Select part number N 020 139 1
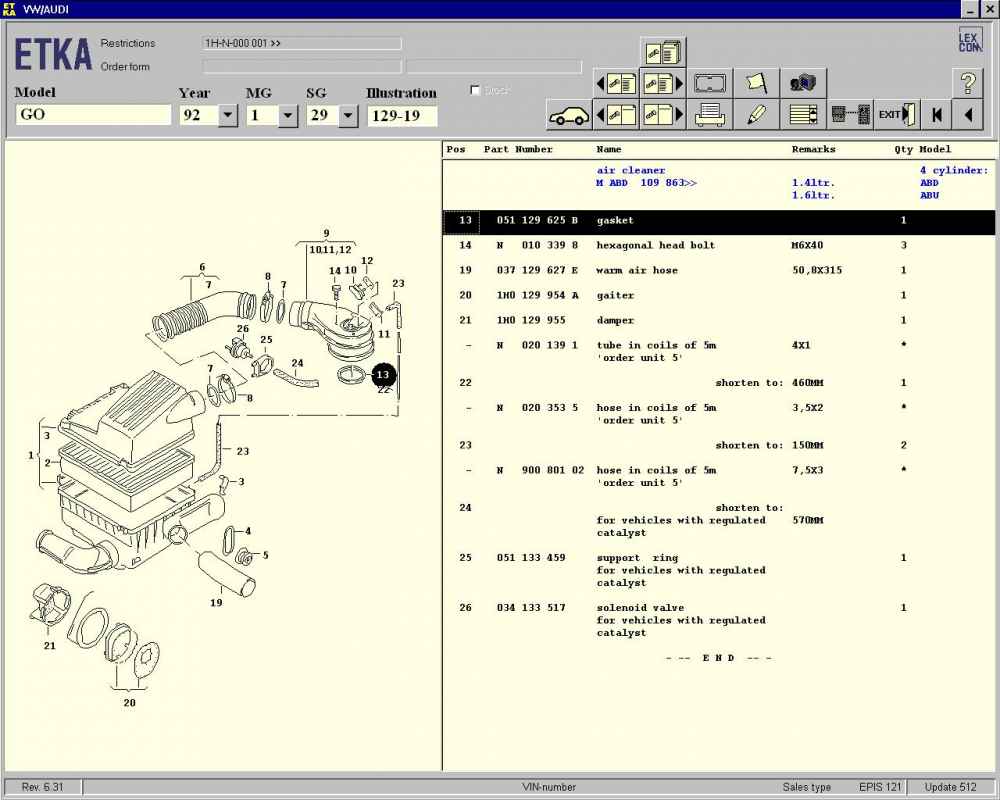The height and width of the screenshot is (800, 1000). [x=537, y=345]
